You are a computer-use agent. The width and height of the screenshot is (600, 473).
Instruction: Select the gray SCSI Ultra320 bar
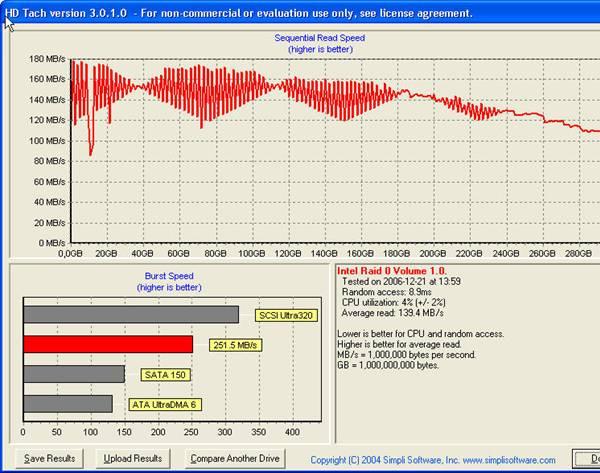[130, 314]
